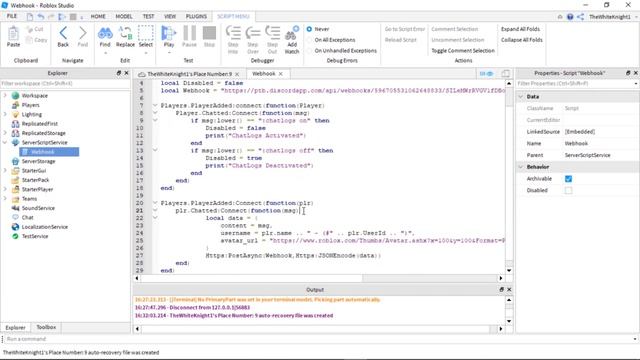This screenshot has height=360, width=640.
Task: Click Go to Script Error
Action: click(404, 29)
